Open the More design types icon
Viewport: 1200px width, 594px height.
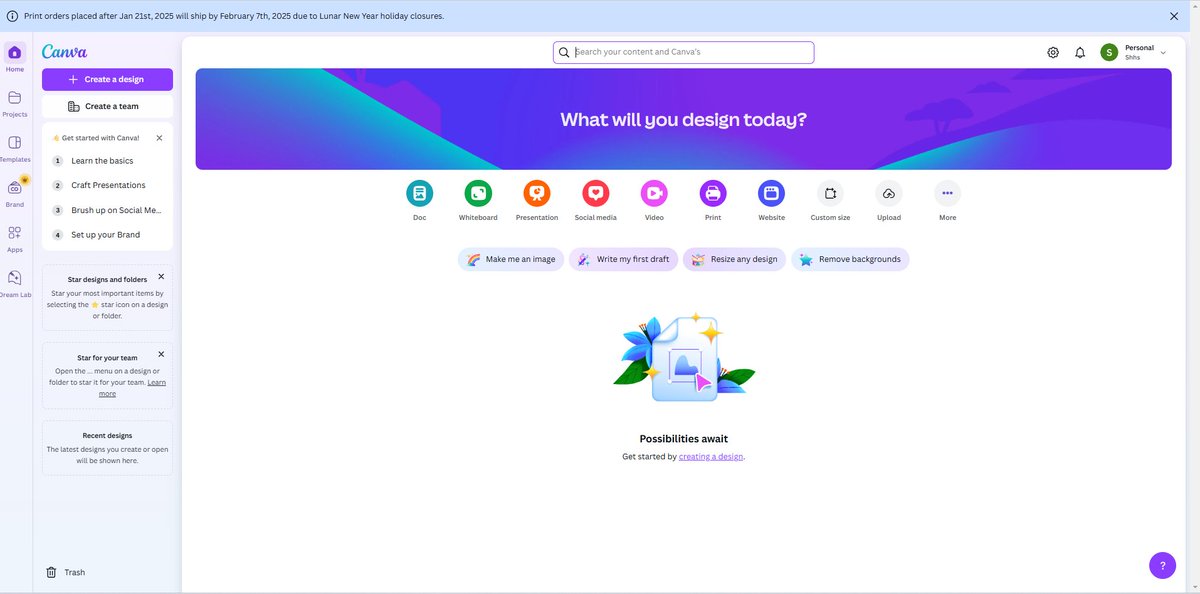point(947,193)
